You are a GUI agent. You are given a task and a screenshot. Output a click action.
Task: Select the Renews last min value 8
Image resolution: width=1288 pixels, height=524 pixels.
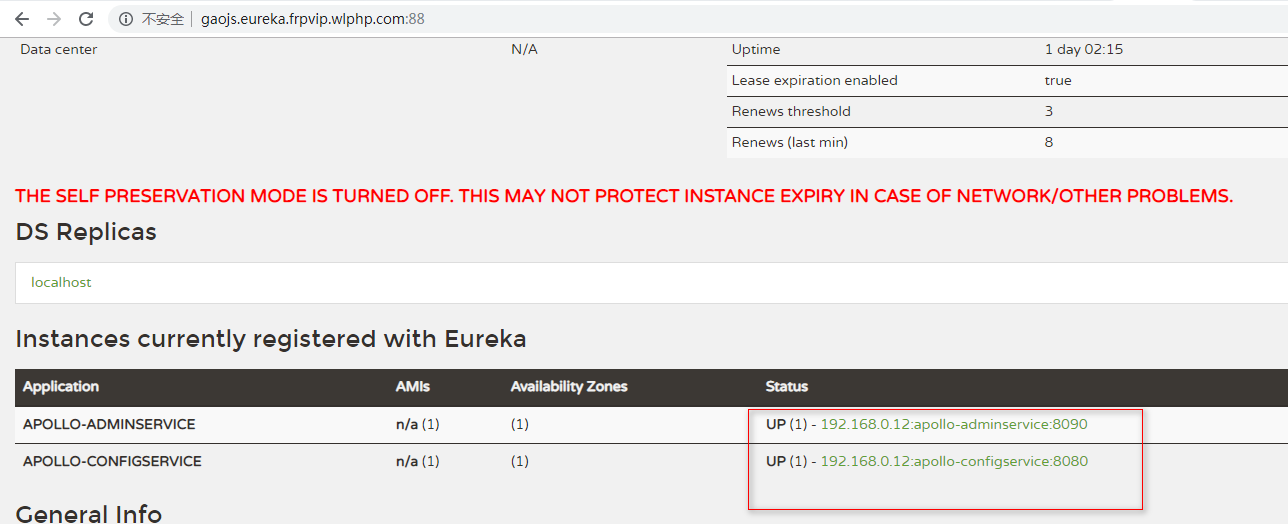click(1049, 142)
